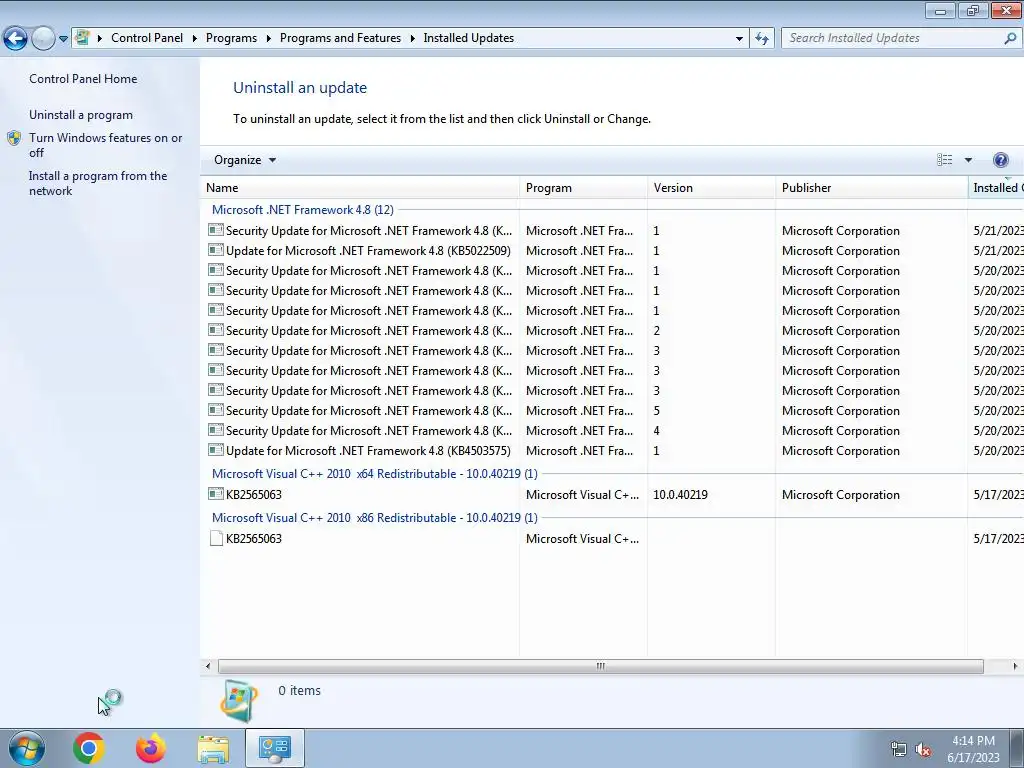
Task: Open Install a program from the network
Action: tap(98, 184)
